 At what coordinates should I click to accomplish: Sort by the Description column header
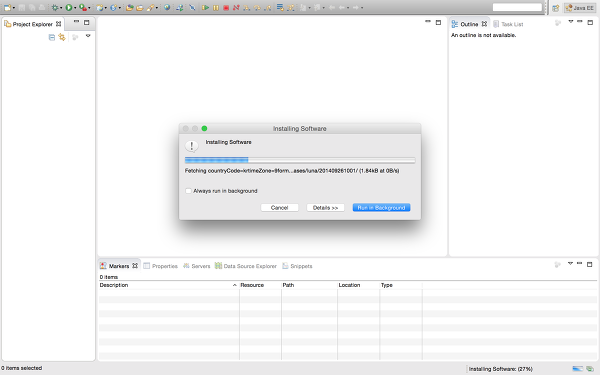pos(168,285)
